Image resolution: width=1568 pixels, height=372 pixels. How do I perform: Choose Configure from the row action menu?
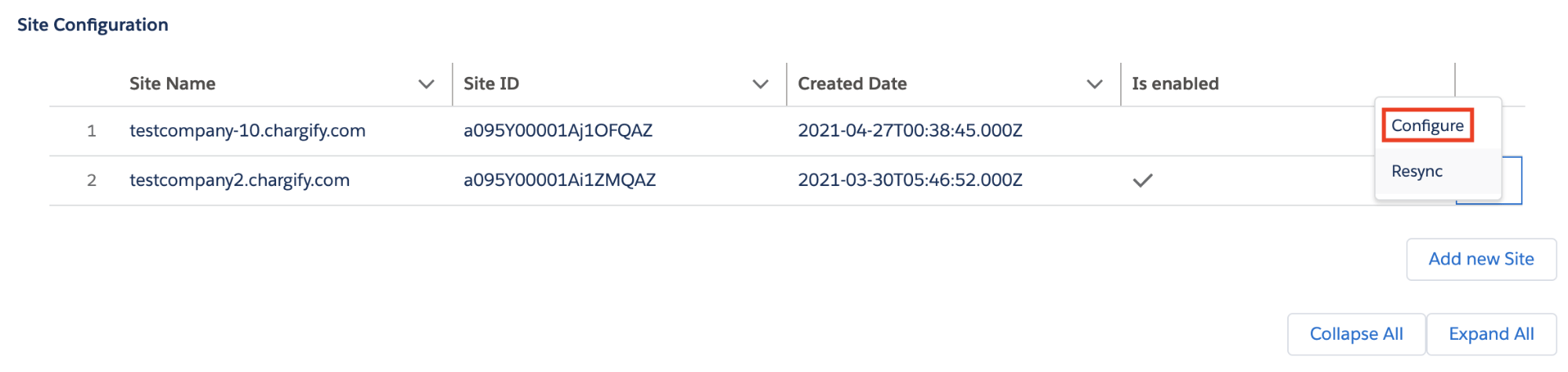click(1427, 126)
